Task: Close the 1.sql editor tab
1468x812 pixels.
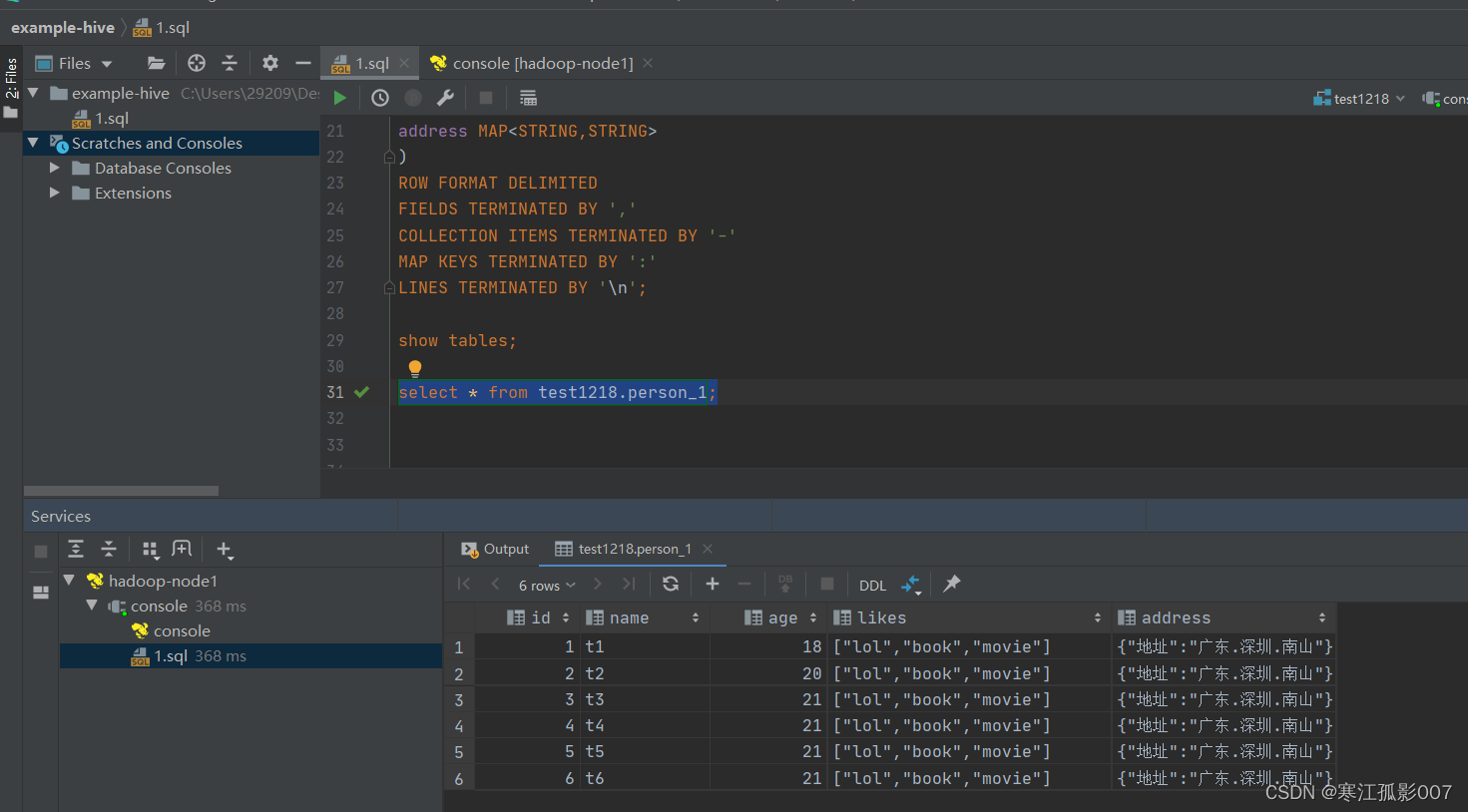Action: 404,63
